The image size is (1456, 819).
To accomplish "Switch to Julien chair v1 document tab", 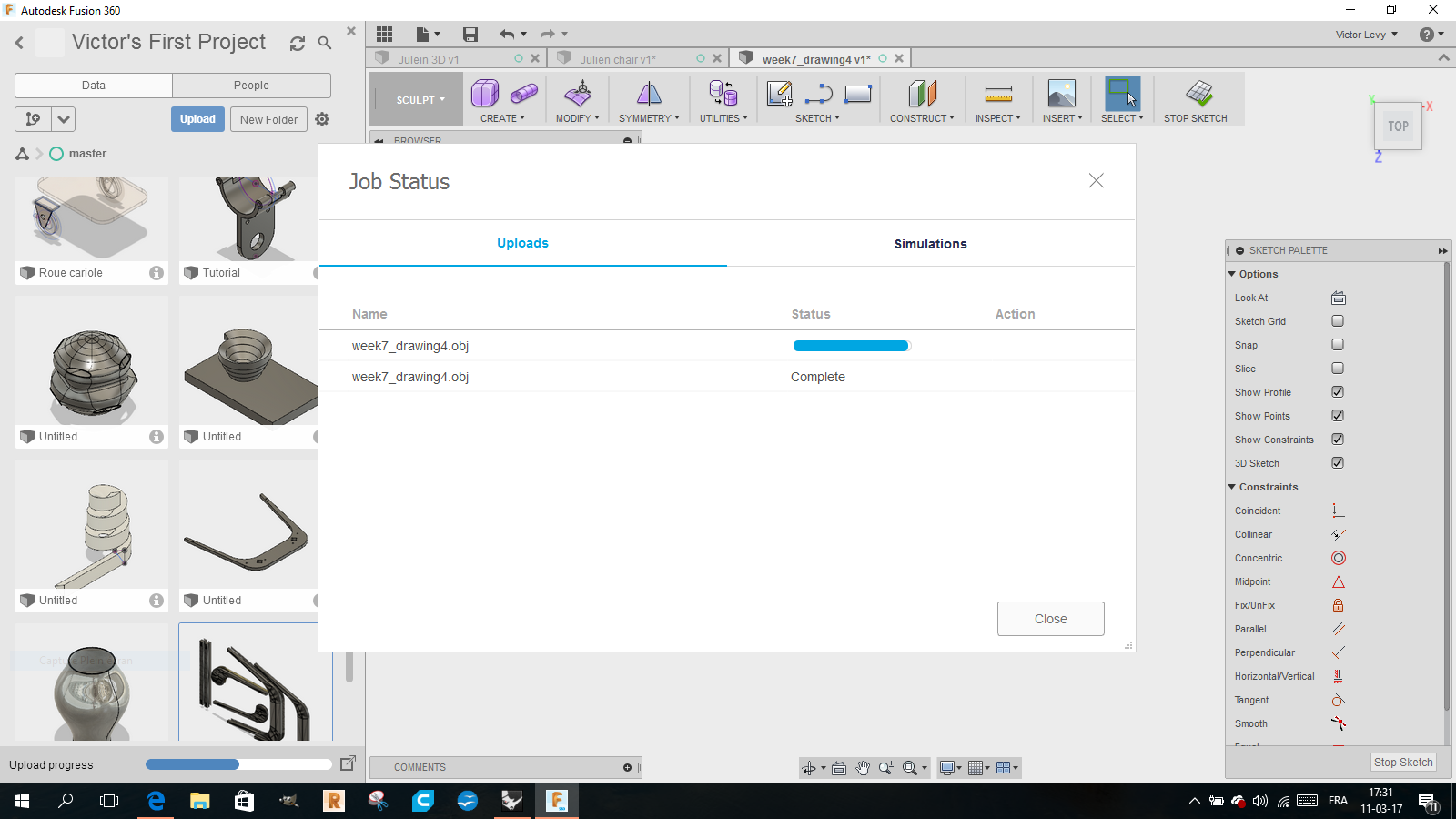I will click(637, 59).
